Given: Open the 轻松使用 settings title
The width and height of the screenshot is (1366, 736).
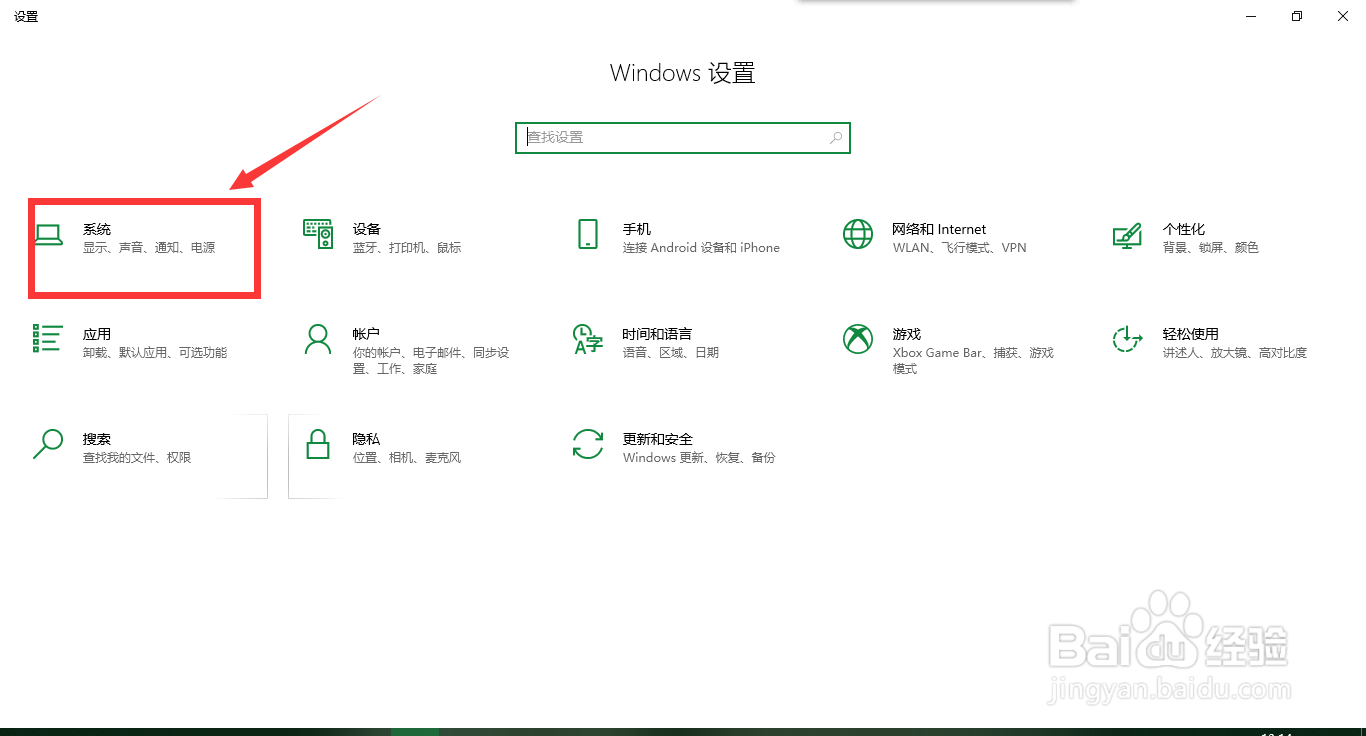Looking at the screenshot, I should (x=1191, y=334).
